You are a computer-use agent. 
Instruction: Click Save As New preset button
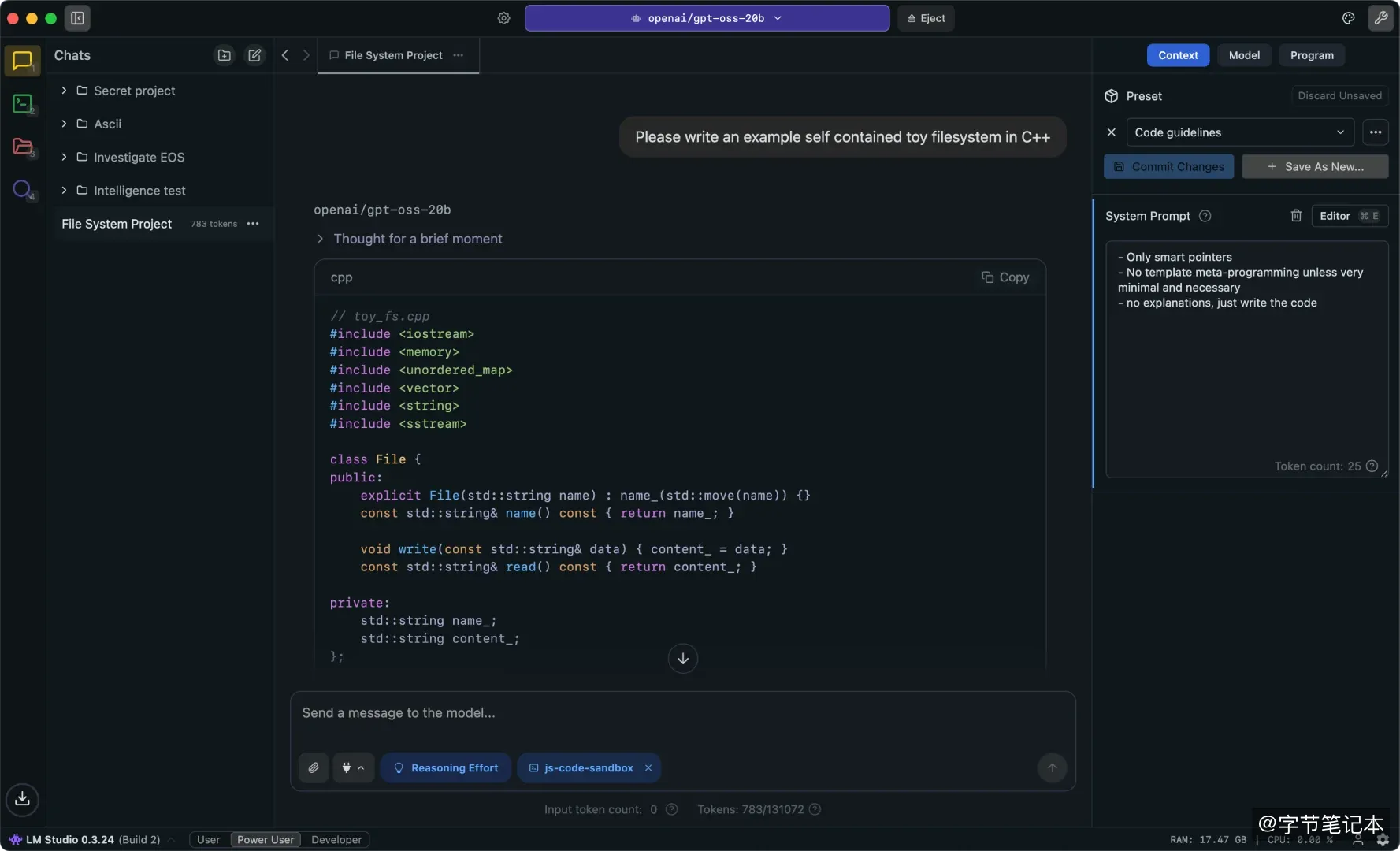(x=1315, y=166)
